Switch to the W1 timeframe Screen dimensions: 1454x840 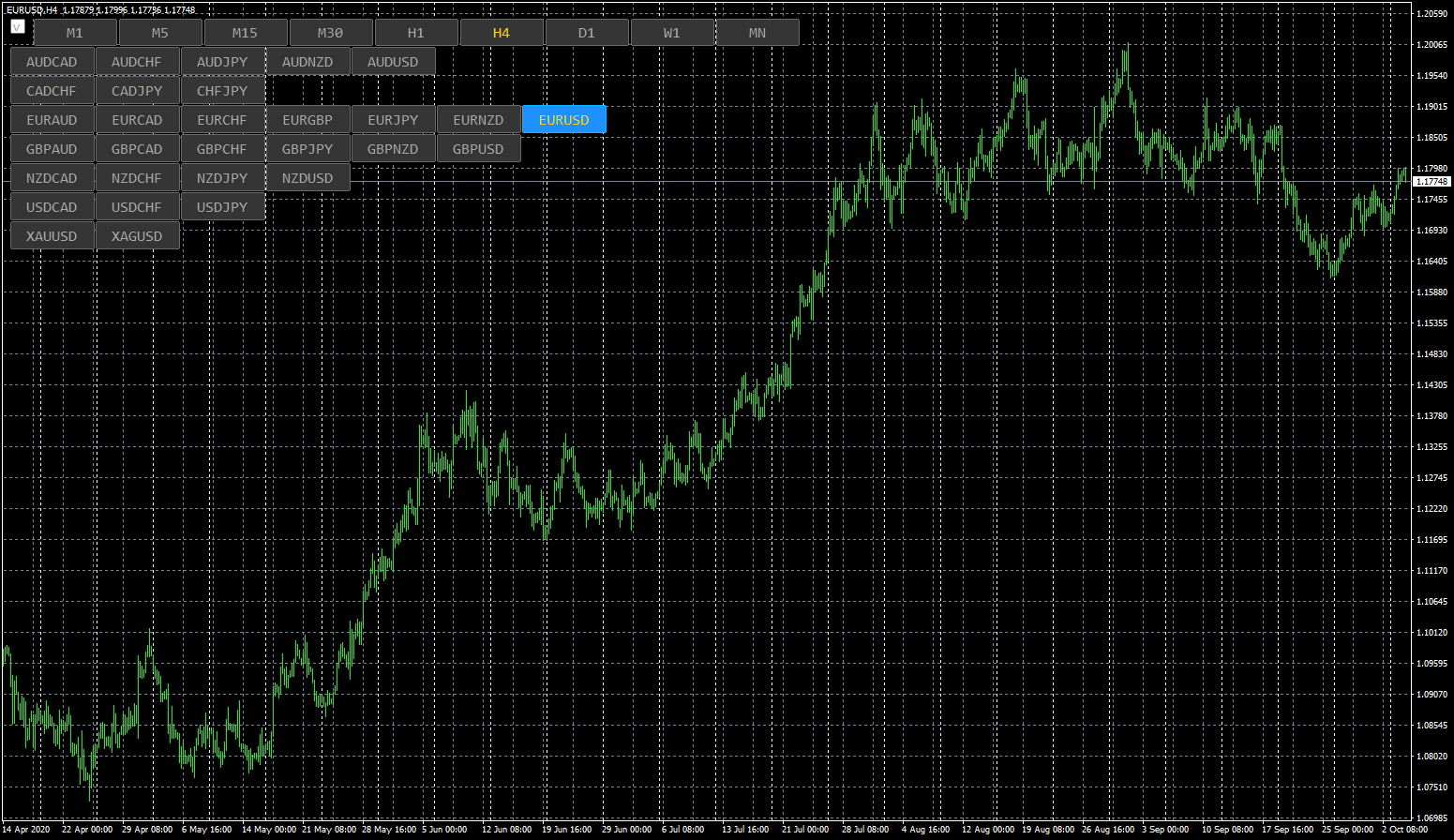pyautogui.click(x=672, y=33)
